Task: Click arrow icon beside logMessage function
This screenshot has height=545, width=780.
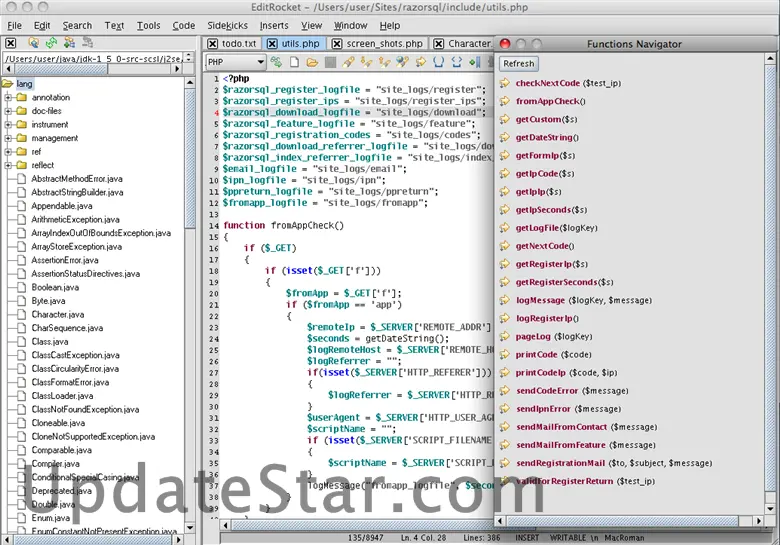Action: click(505, 300)
